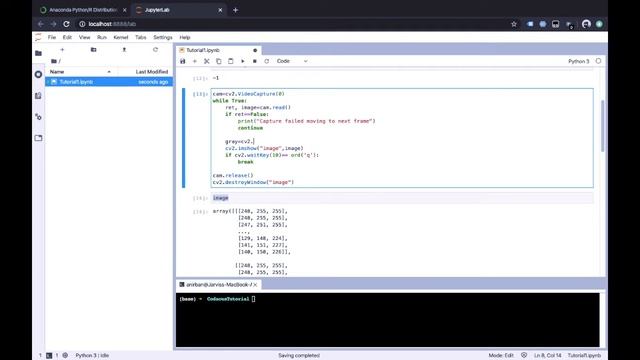Click the New Launcher plus icon
Viewport: 640px width, 360px height.
tap(62, 50)
